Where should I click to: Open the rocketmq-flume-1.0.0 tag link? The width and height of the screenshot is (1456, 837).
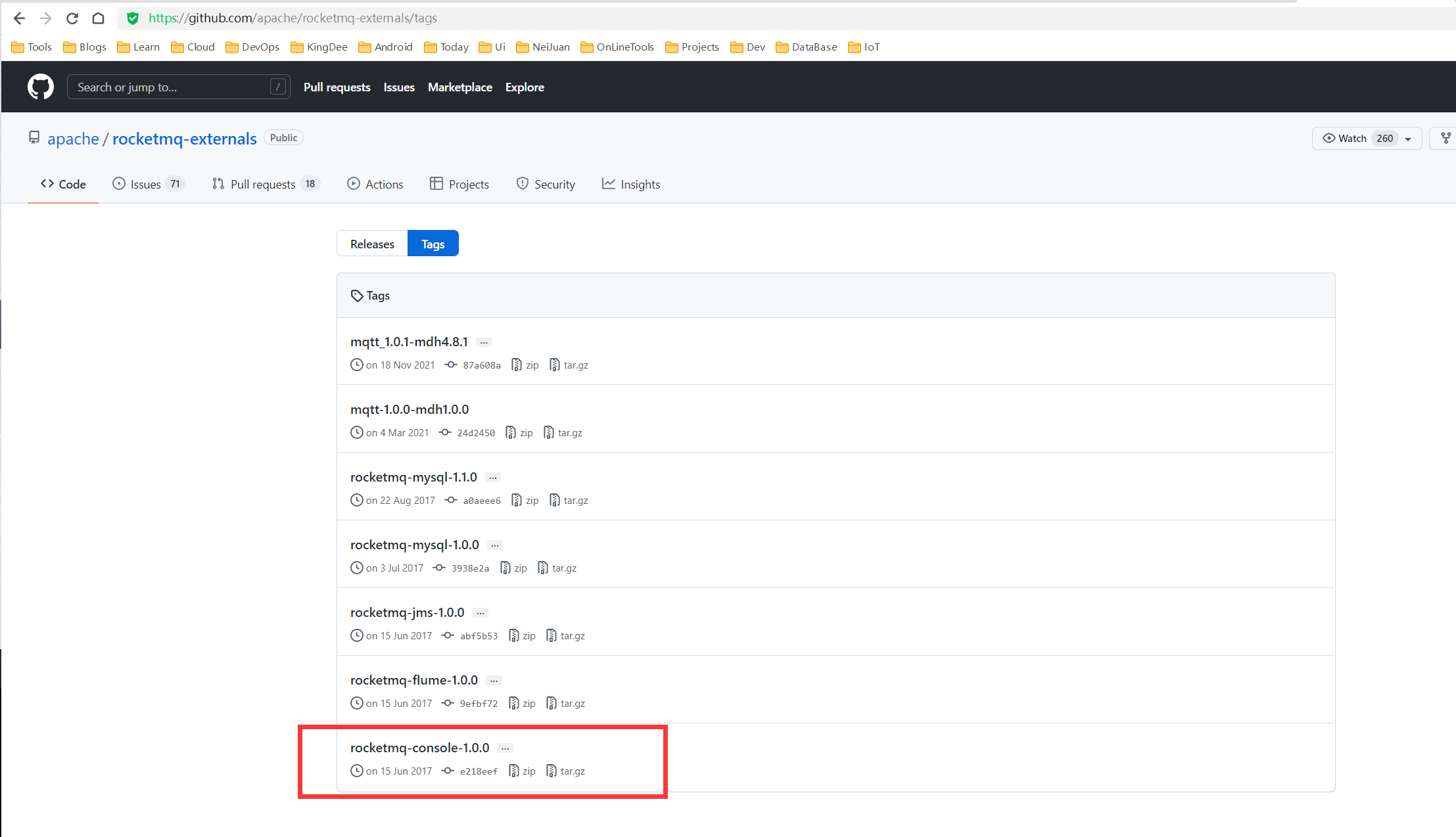[413, 680]
